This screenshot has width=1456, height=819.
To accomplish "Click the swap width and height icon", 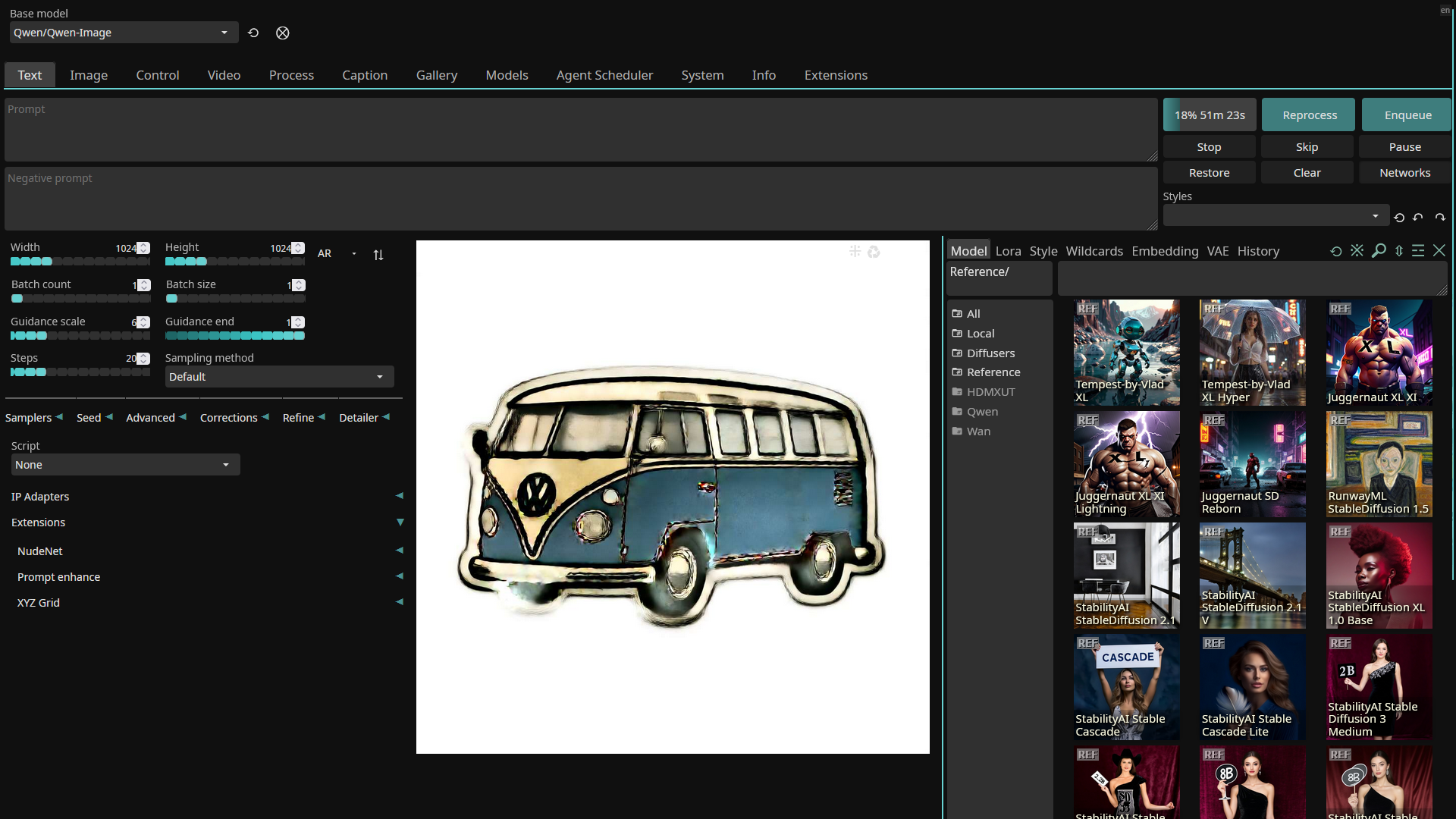I will click(378, 255).
